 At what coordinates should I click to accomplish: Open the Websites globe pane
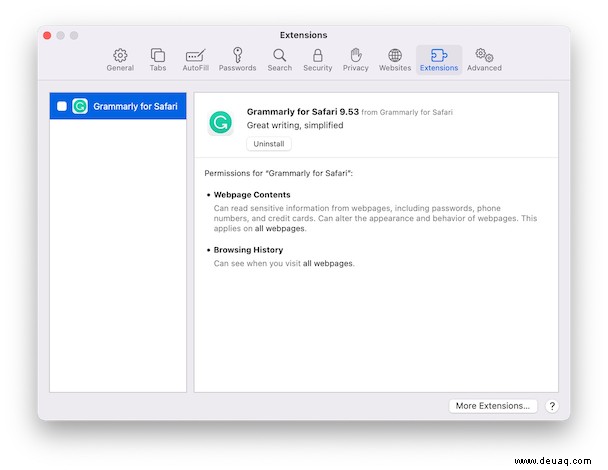pos(395,60)
